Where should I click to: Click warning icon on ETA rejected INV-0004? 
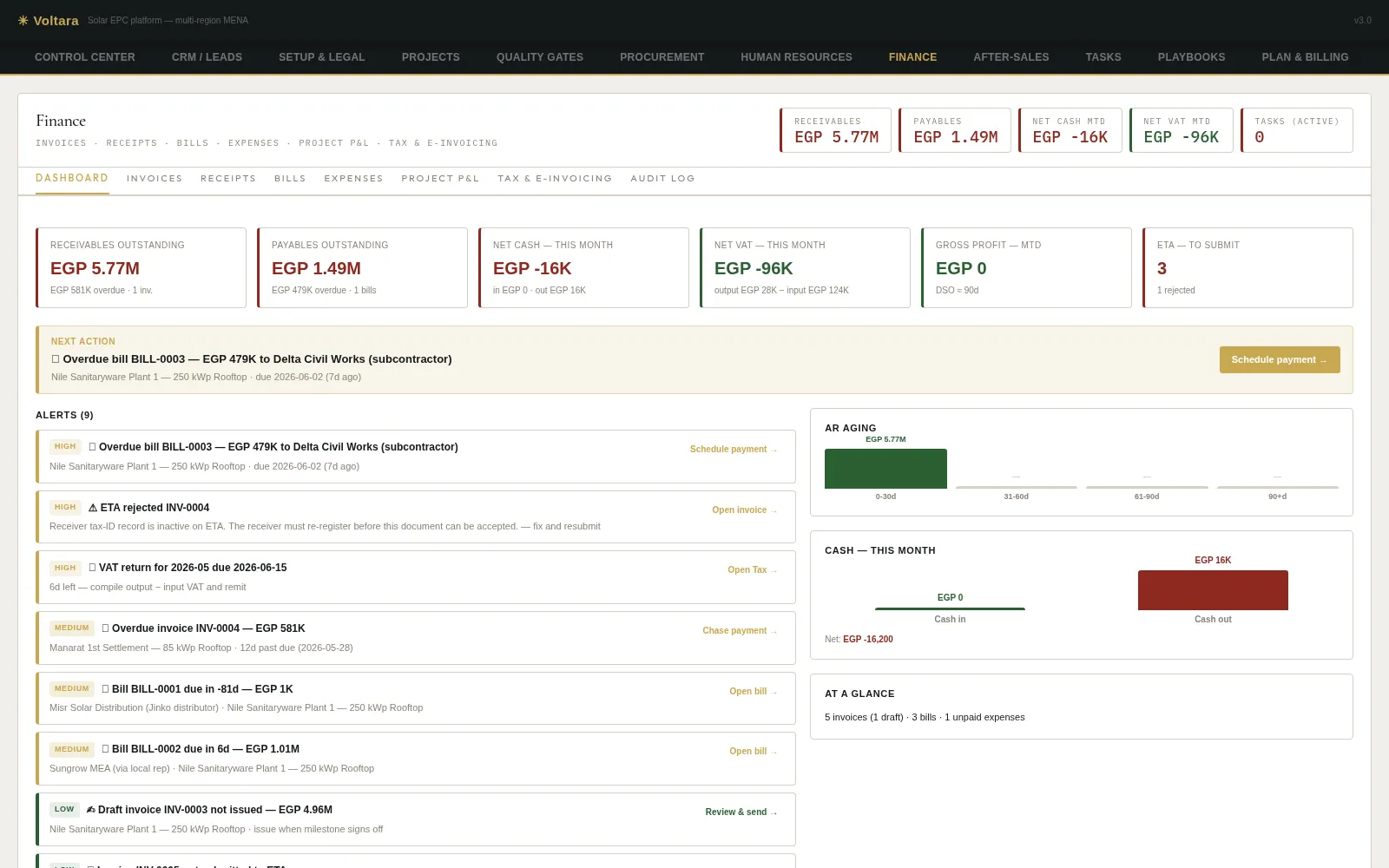[x=93, y=508]
